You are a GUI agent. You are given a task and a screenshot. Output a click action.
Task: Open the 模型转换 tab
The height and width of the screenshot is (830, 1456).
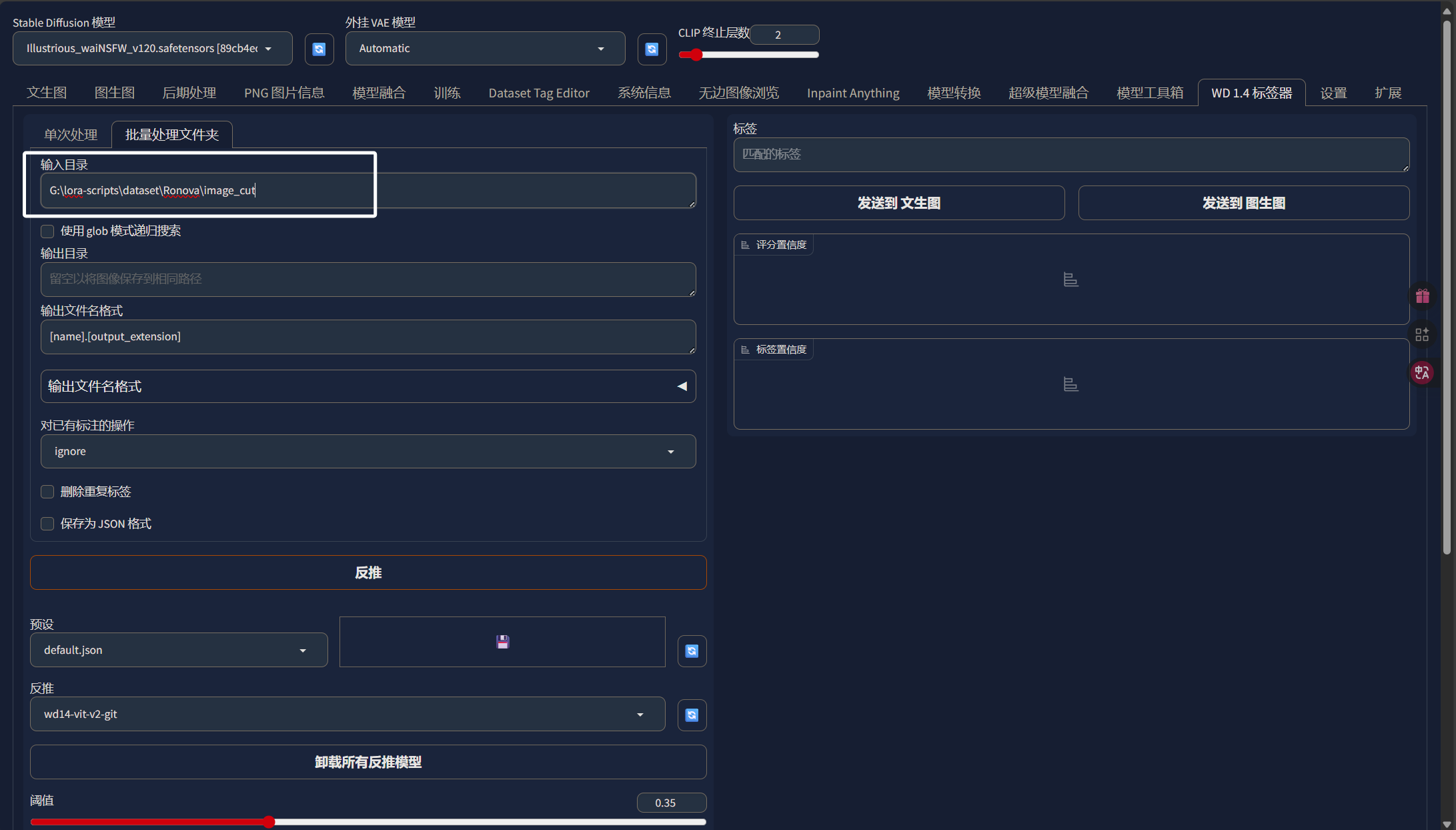click(x=954, y=93)
